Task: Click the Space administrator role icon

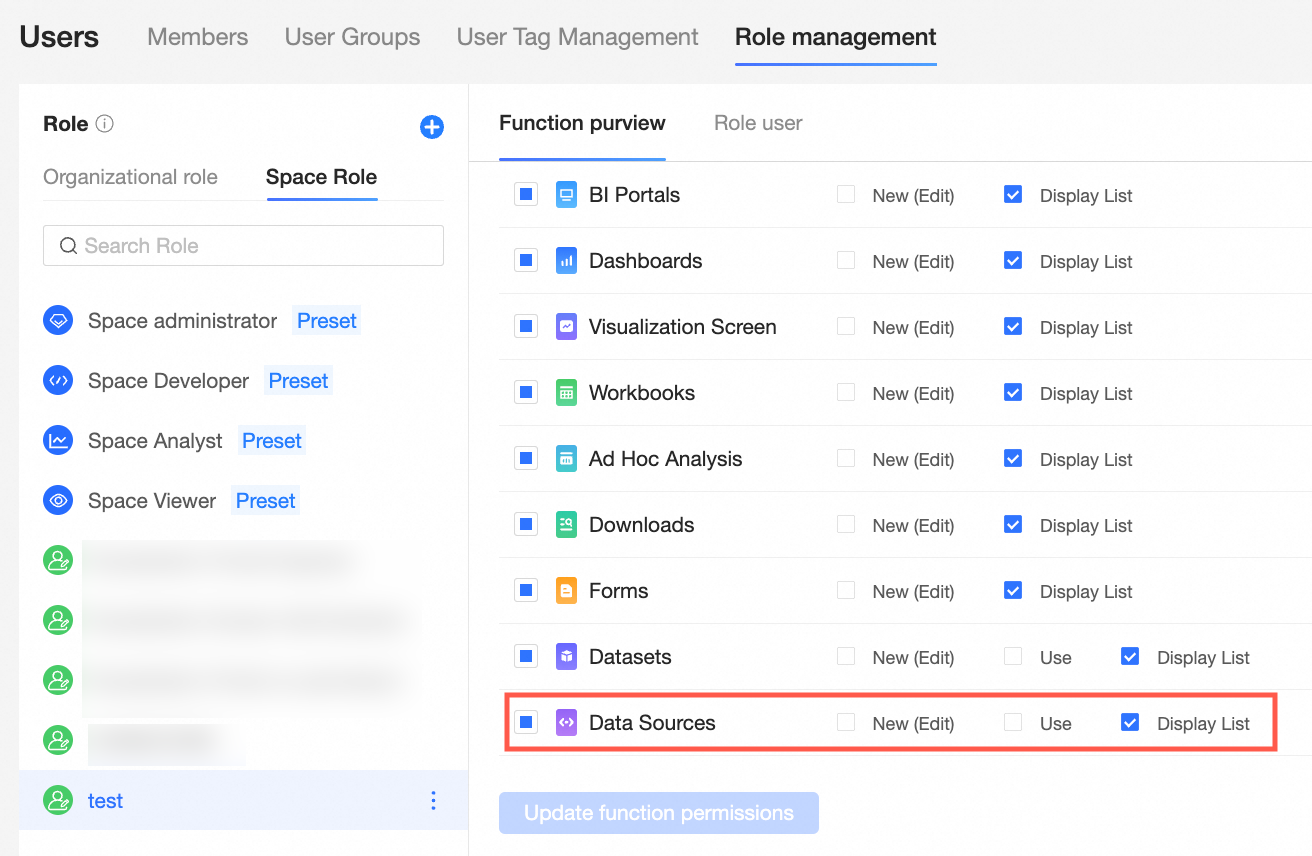Action: click(58, 321)
